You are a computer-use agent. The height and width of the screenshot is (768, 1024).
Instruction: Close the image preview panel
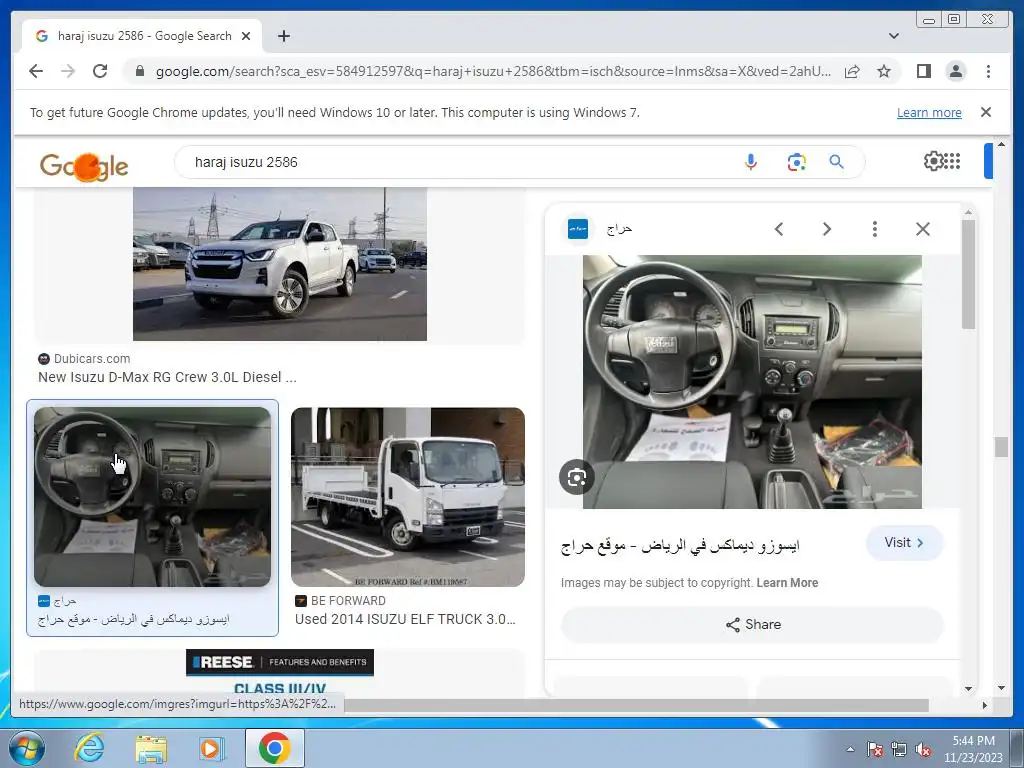[x=923, y=229]
